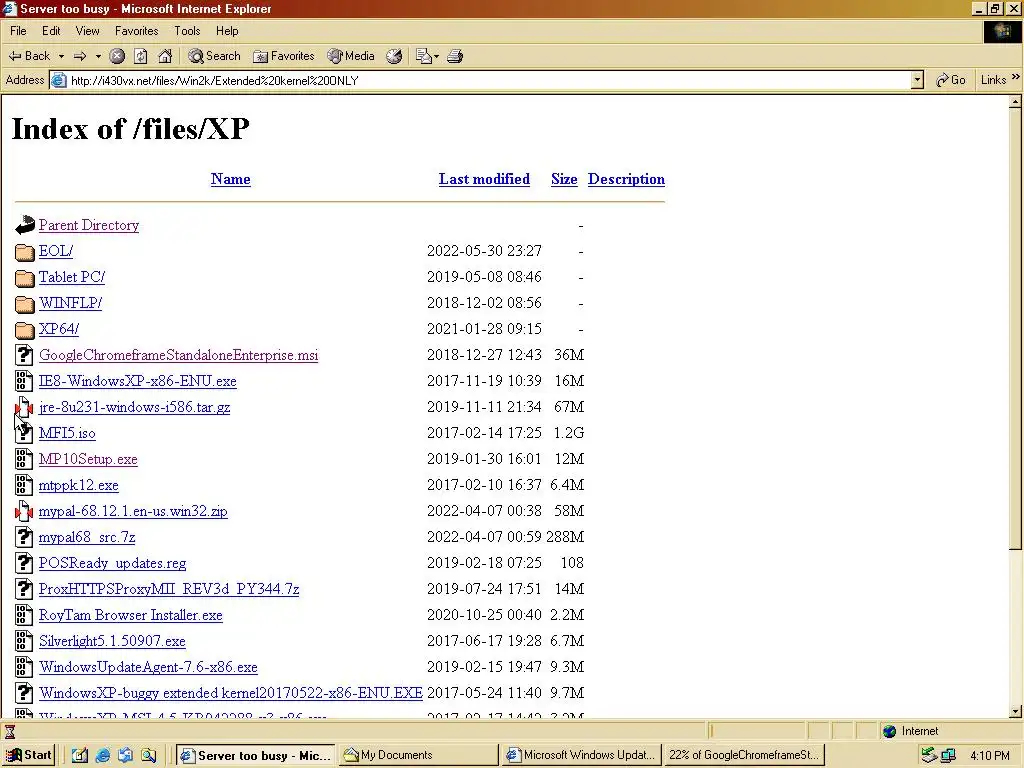Download GoogleChromeframeStandaloneEnterprise.msi
Screen dimensions: 1024x768
(x=178, y=355)
